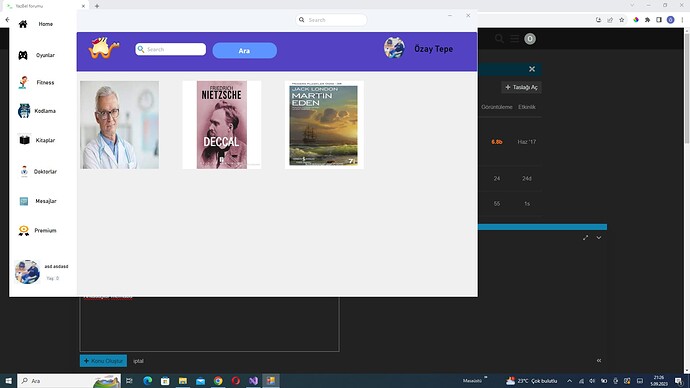Open Chrome from the Windows taskbar
Viewport: 690px width, 388px height.
[x=218, y=381]
